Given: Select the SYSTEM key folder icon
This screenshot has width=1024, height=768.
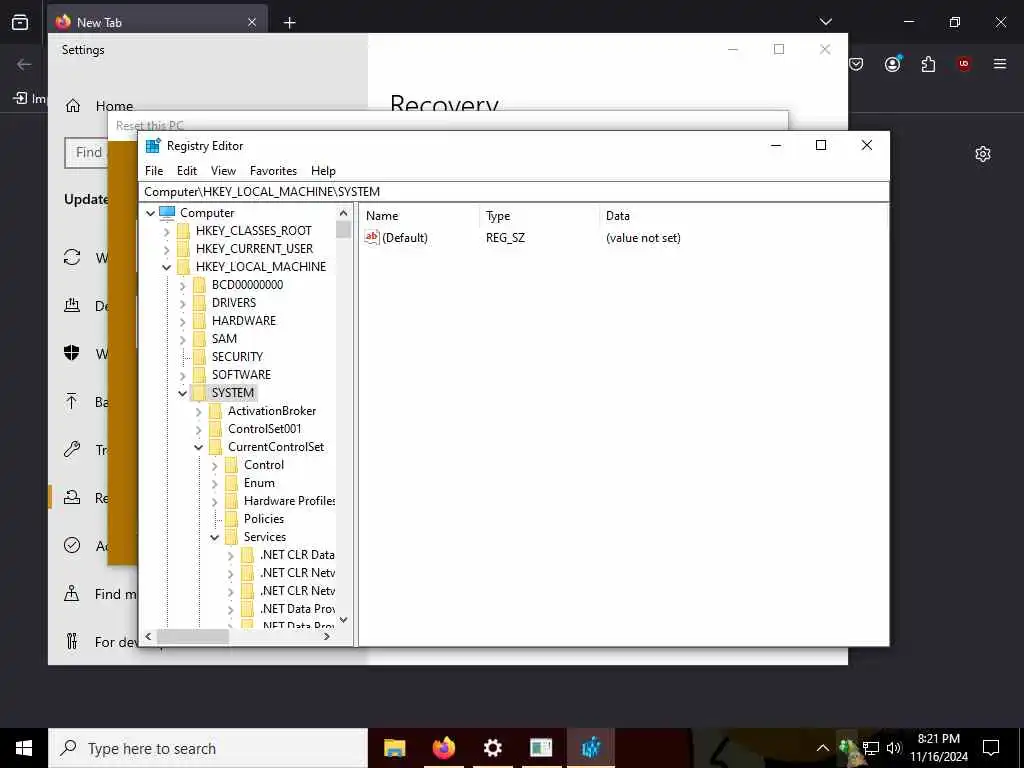Looking at the screenshot, I should click(200, 392).
